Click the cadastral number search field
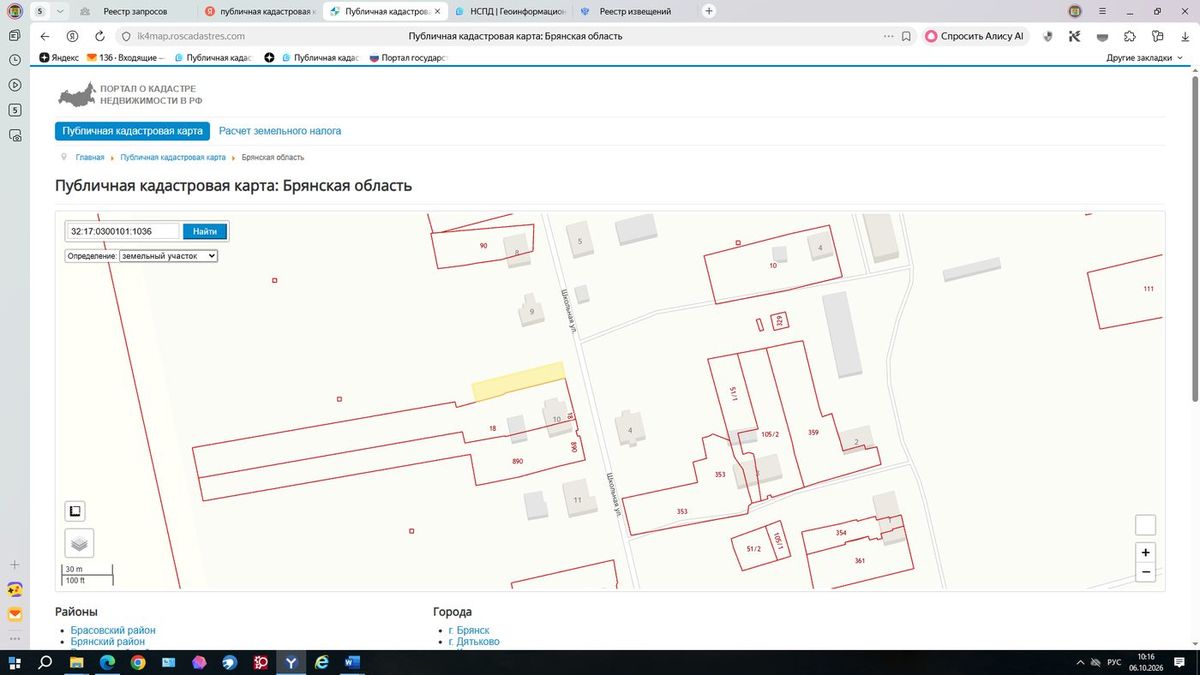 tap(123, 231)
